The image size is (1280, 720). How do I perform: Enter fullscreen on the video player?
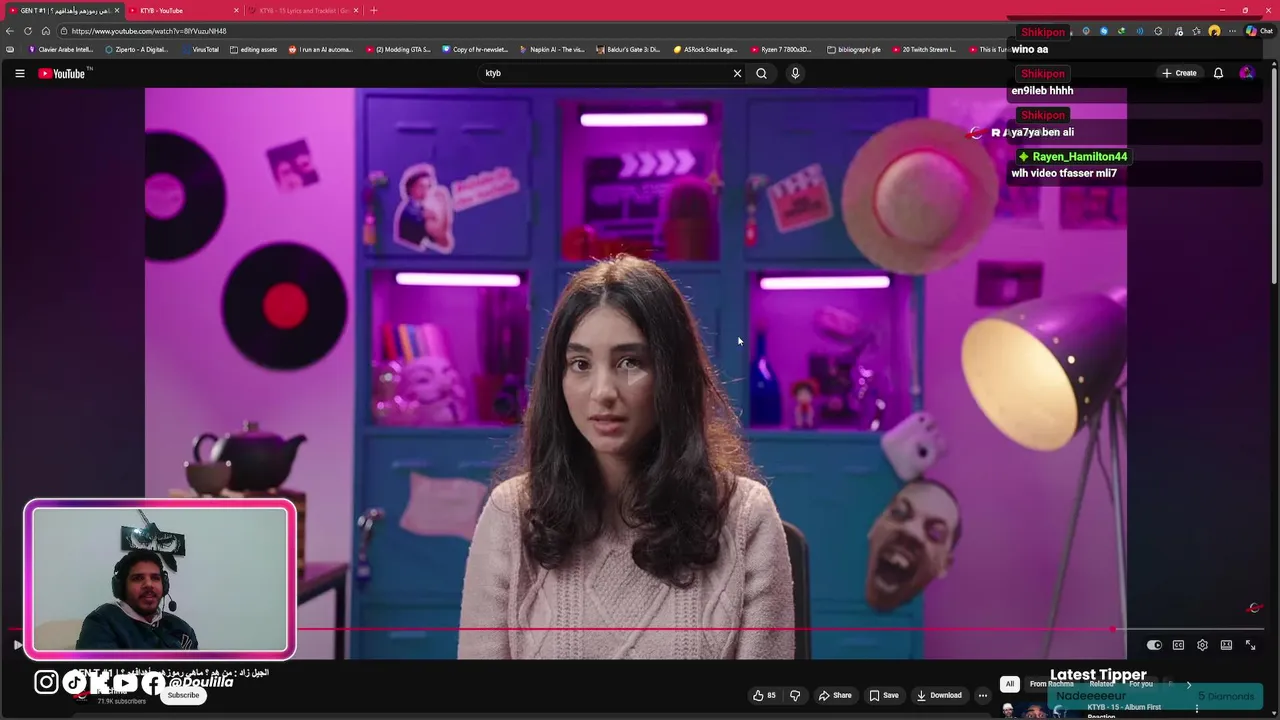[x=1250, y=645]
